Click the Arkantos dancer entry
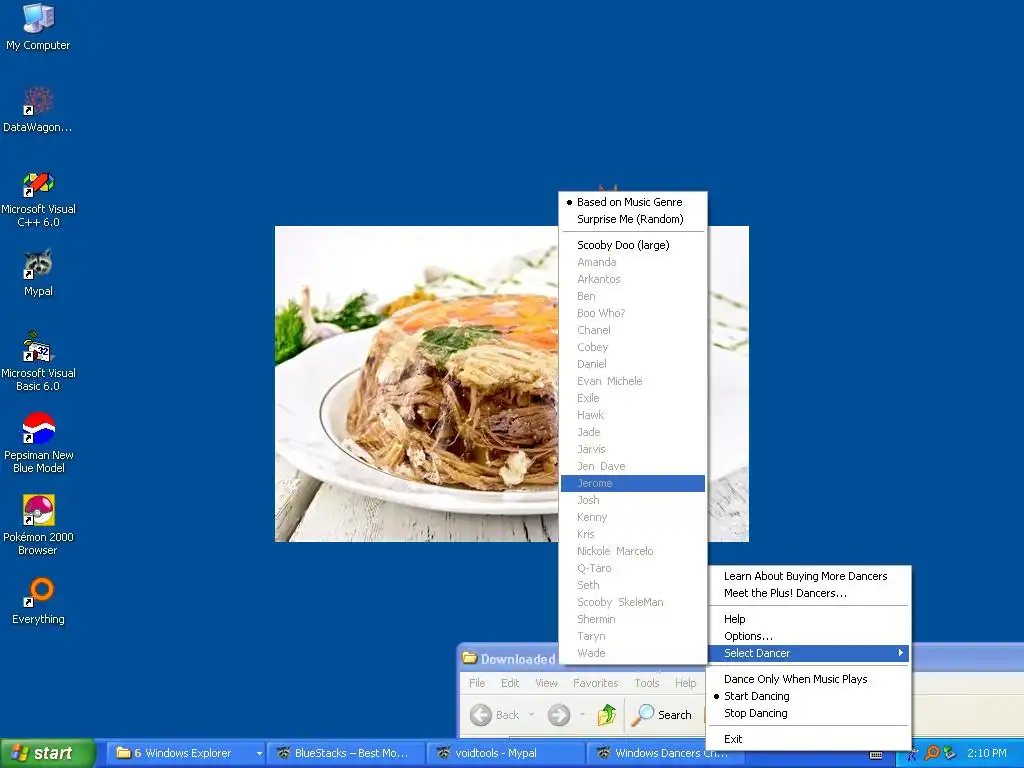 click(x=633, y=279)
